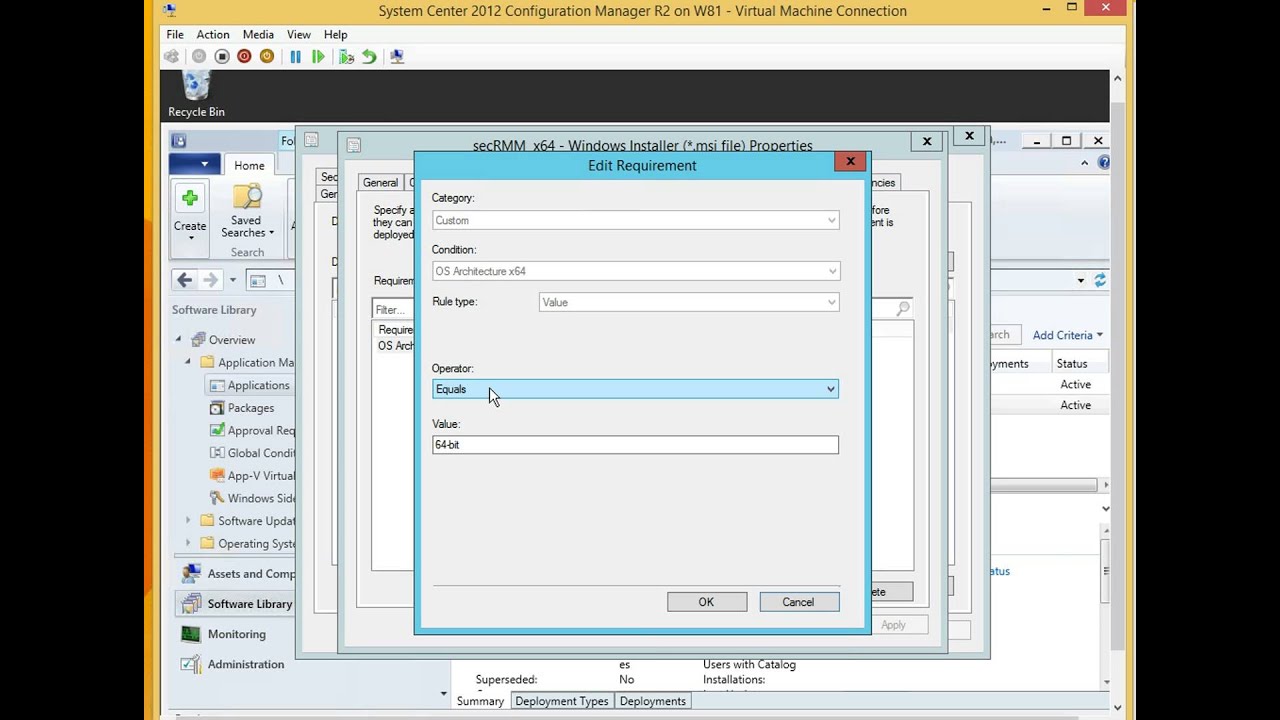Open the Saved Searches folder icon
This screenshot has width=1280, height=720.
tap(247, 198)
